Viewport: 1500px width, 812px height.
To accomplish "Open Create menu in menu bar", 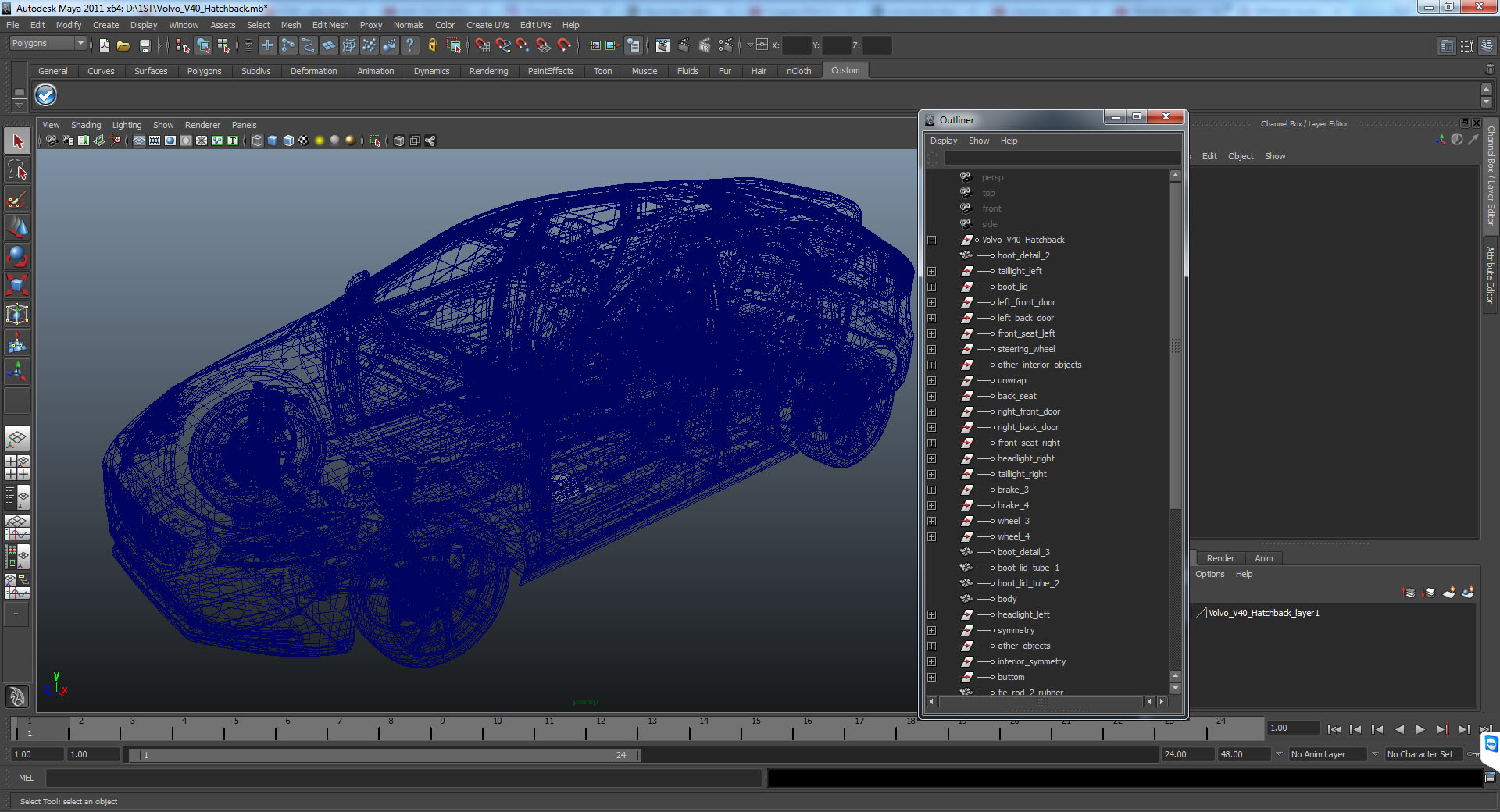I will 105,25.
